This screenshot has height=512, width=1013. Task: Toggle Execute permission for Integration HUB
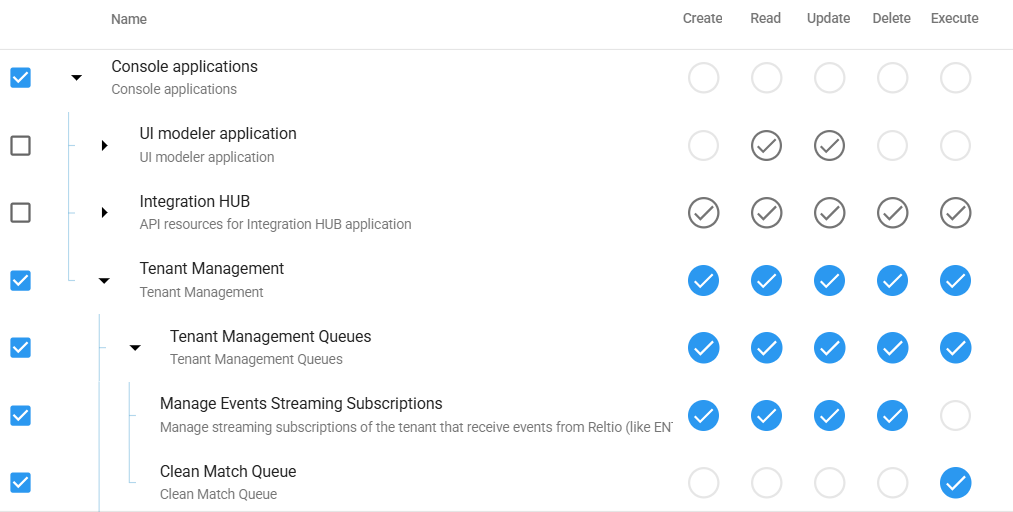pos(955,213)
